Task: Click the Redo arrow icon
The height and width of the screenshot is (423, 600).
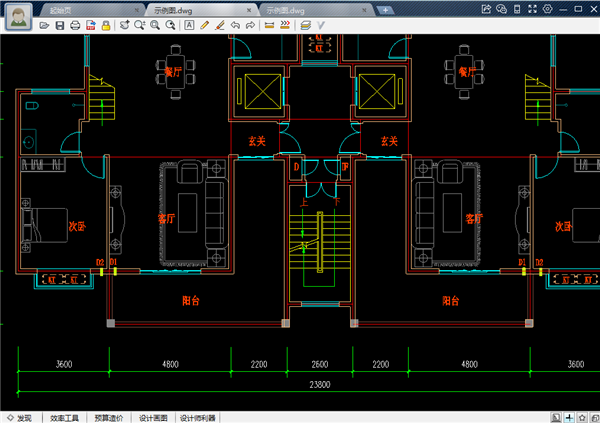Action: pyautogui.click(x=250, y=24)
